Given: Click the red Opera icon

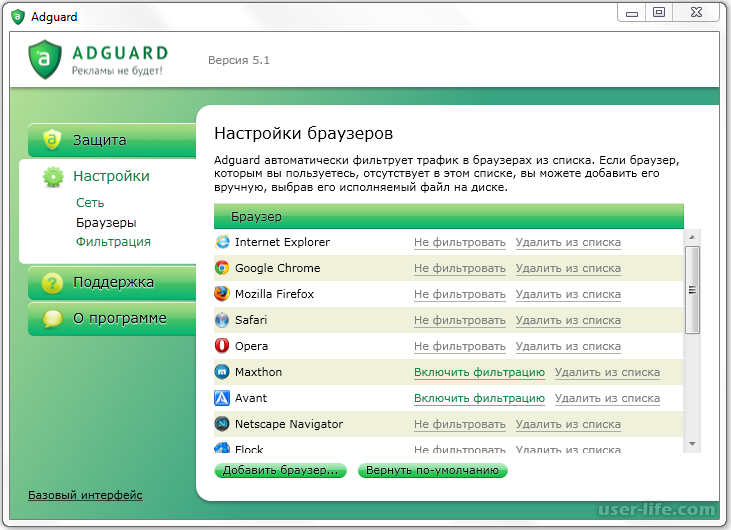Looking at the screenshot, I should tap(222, 345).
